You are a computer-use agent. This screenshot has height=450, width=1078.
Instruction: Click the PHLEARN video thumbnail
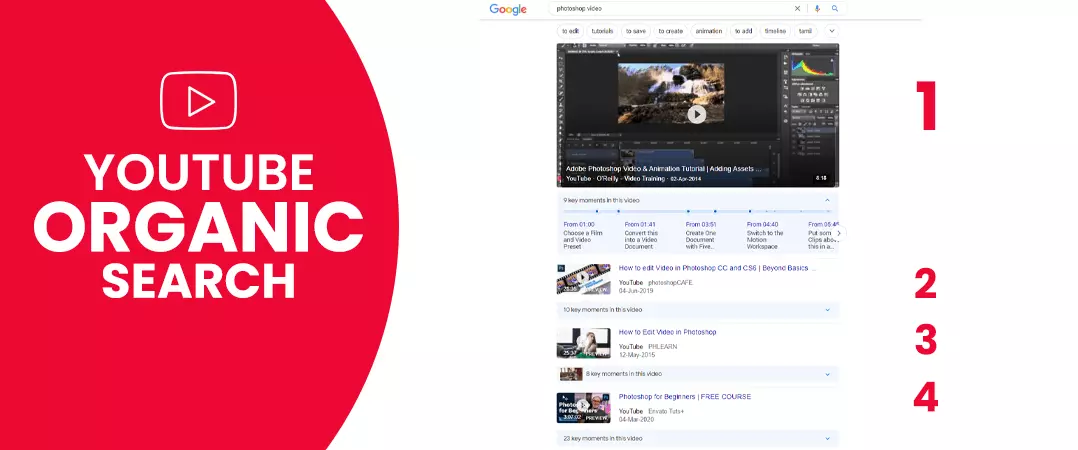tap(584, 343)
